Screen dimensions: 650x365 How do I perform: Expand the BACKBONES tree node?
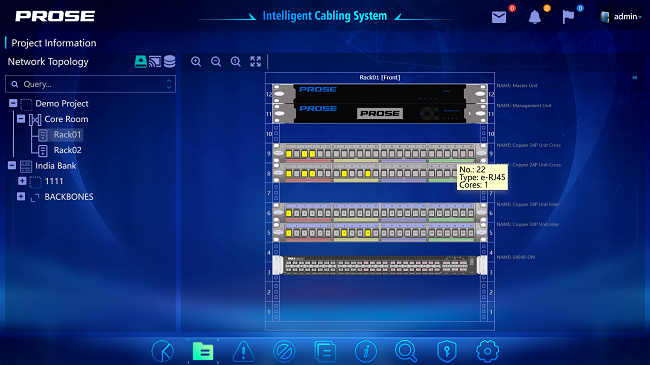click(21, 196)
